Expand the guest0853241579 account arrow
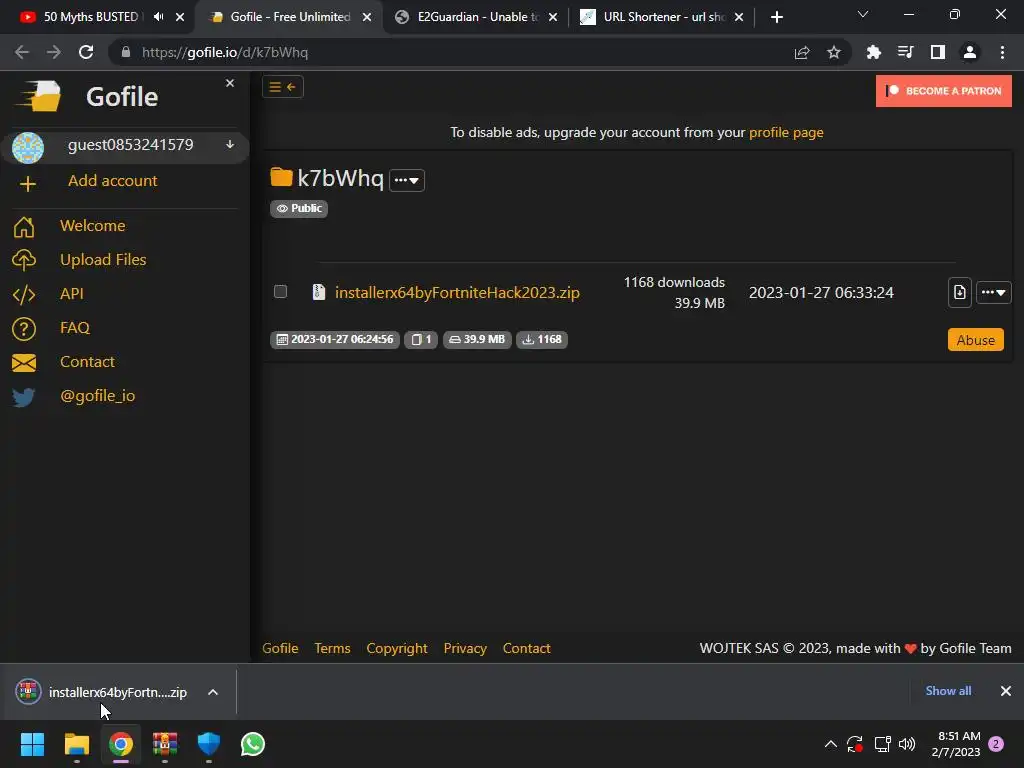The height and width of the screenshot is (768, 1024). (230, 144)
